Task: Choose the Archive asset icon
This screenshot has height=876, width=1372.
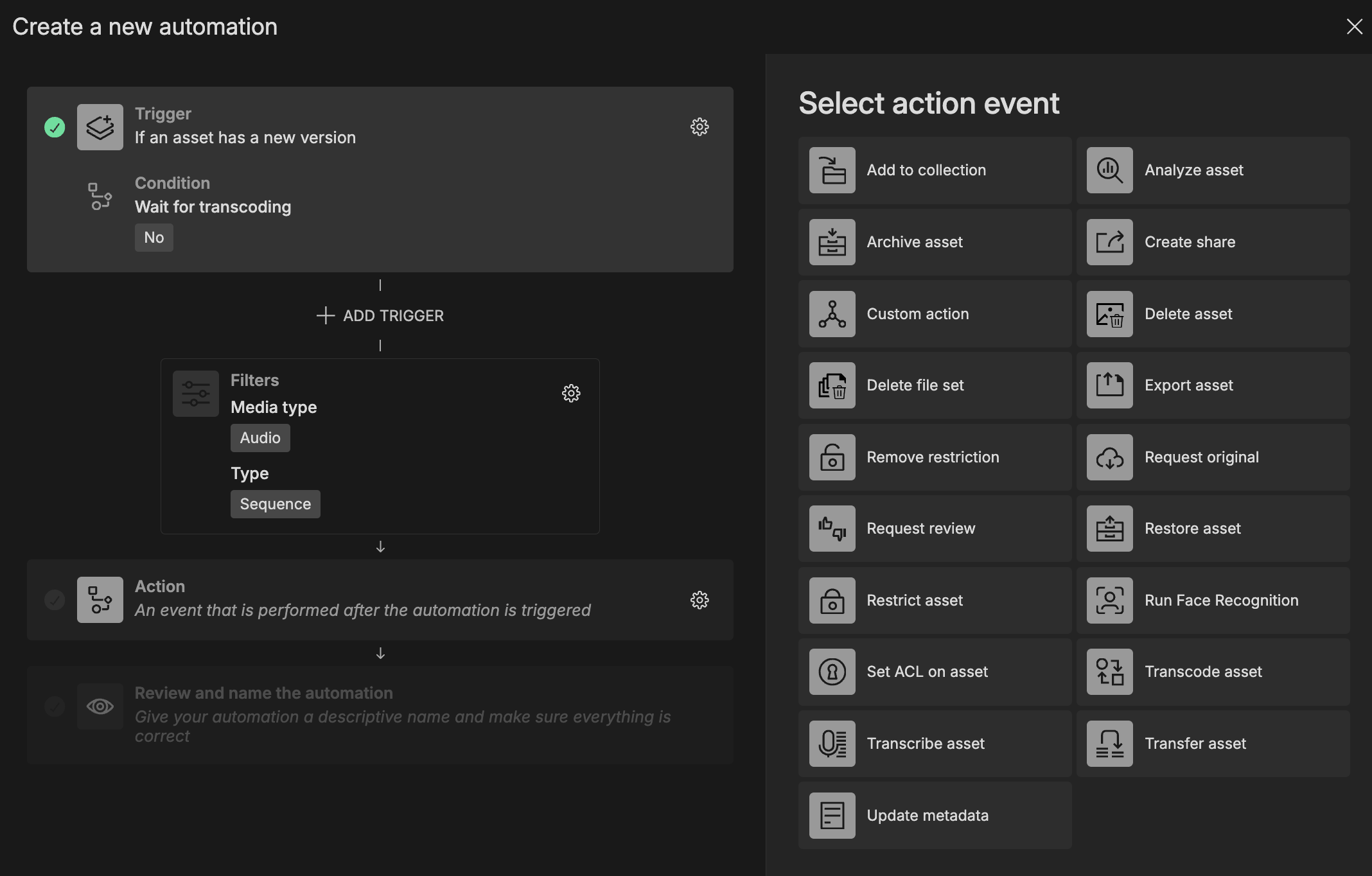Action: pos(832,242)
